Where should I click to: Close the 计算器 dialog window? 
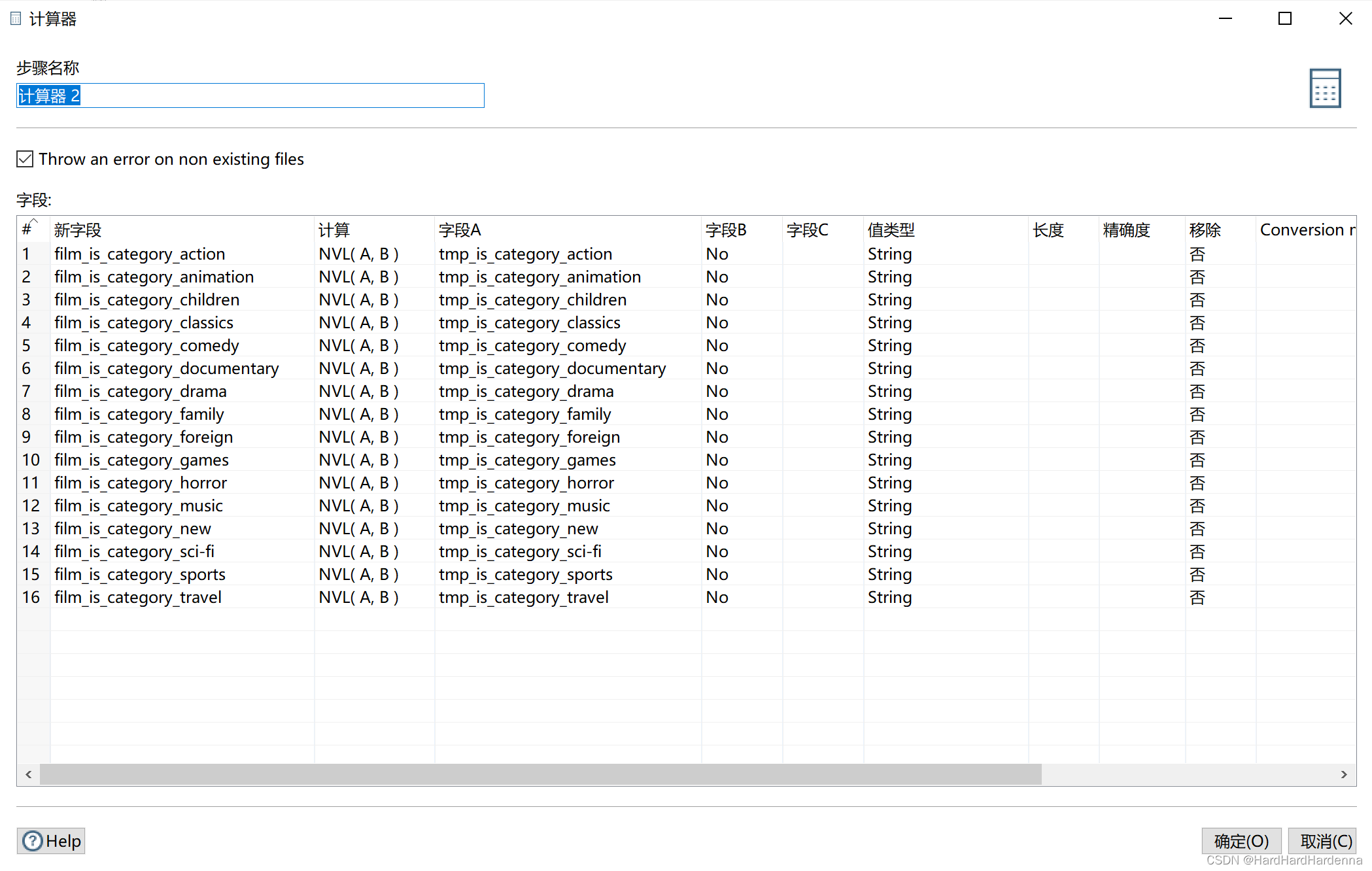(x=1345, y=18)
